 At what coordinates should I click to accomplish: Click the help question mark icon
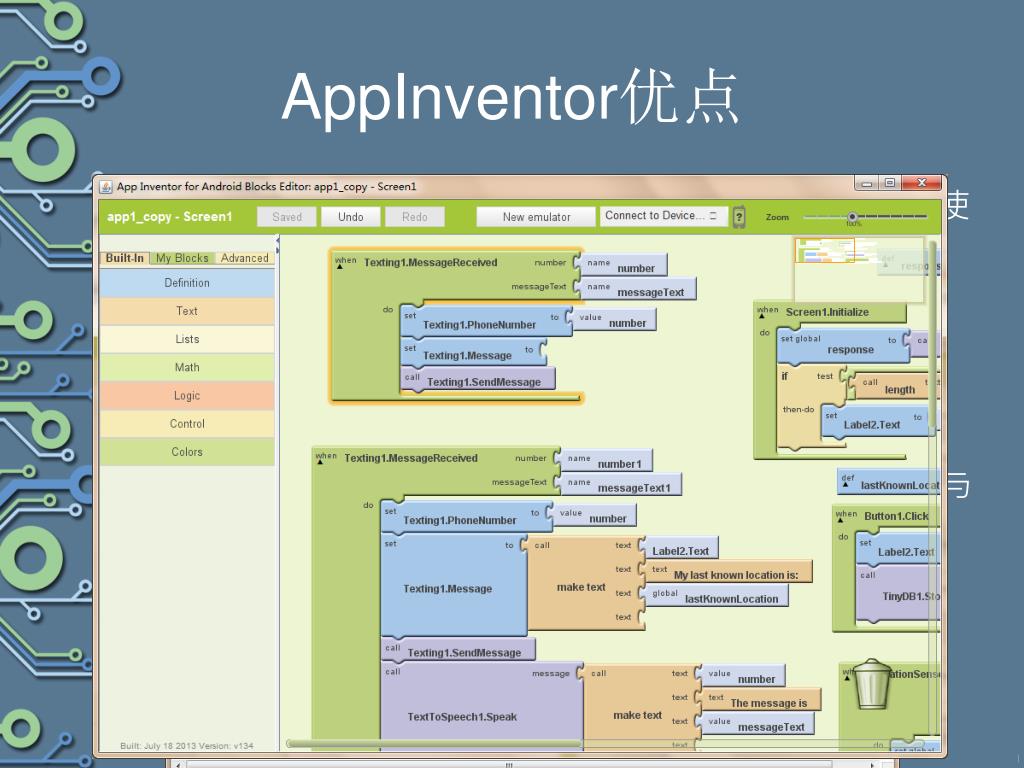click(739, 217)
